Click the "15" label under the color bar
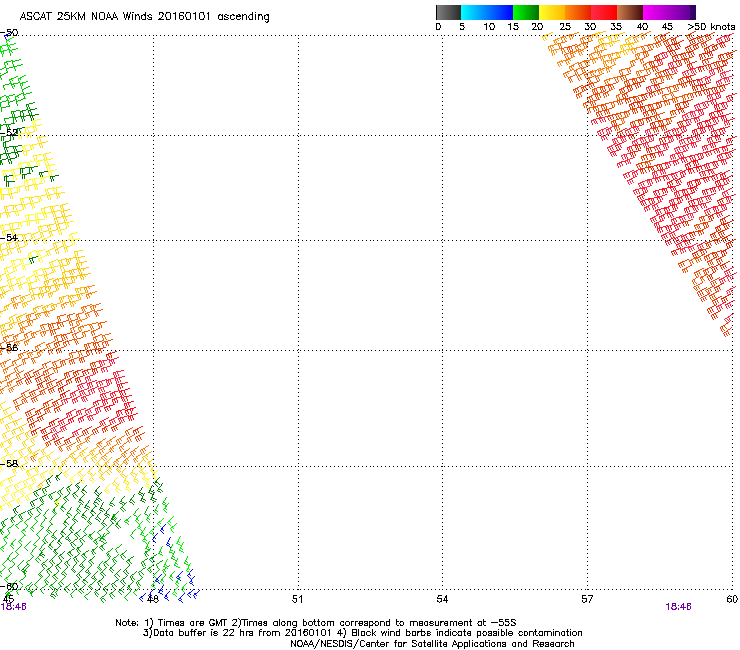Screen dimensions: 740x650 click(x=513, y=27)
